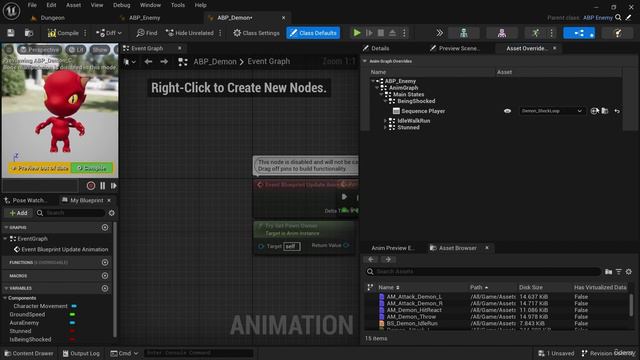Click GroundSpeed variable type color pill

click(72, 314)
